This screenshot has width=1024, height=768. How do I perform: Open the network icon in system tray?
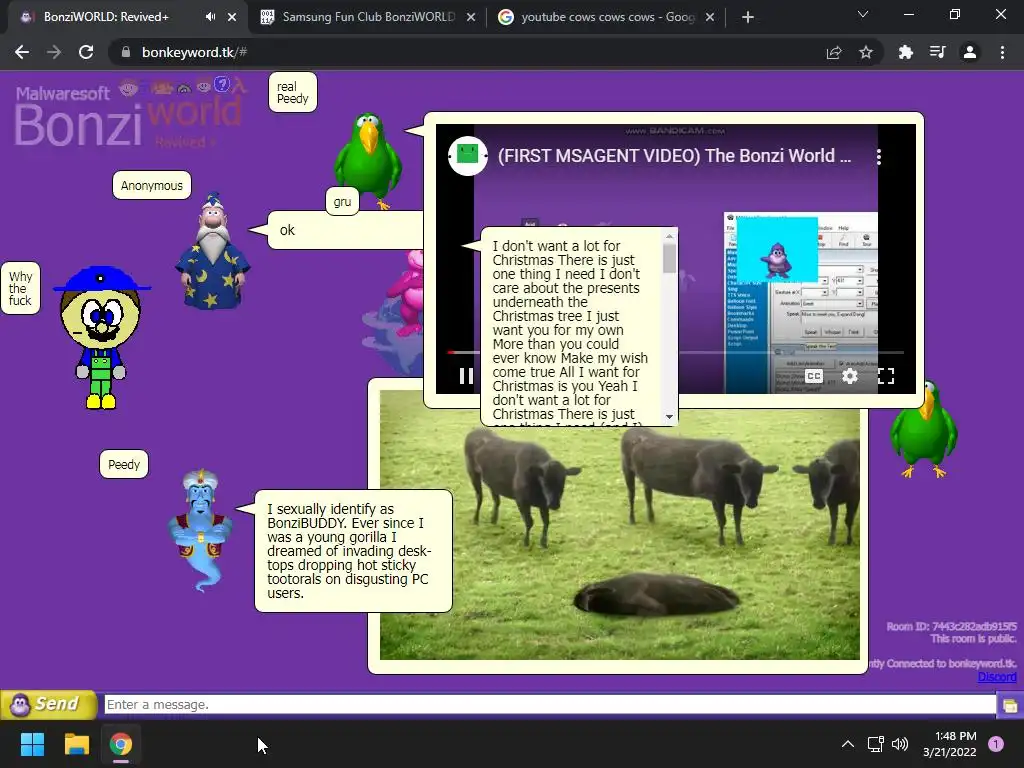pyautogui.click(x=875, y=744)
